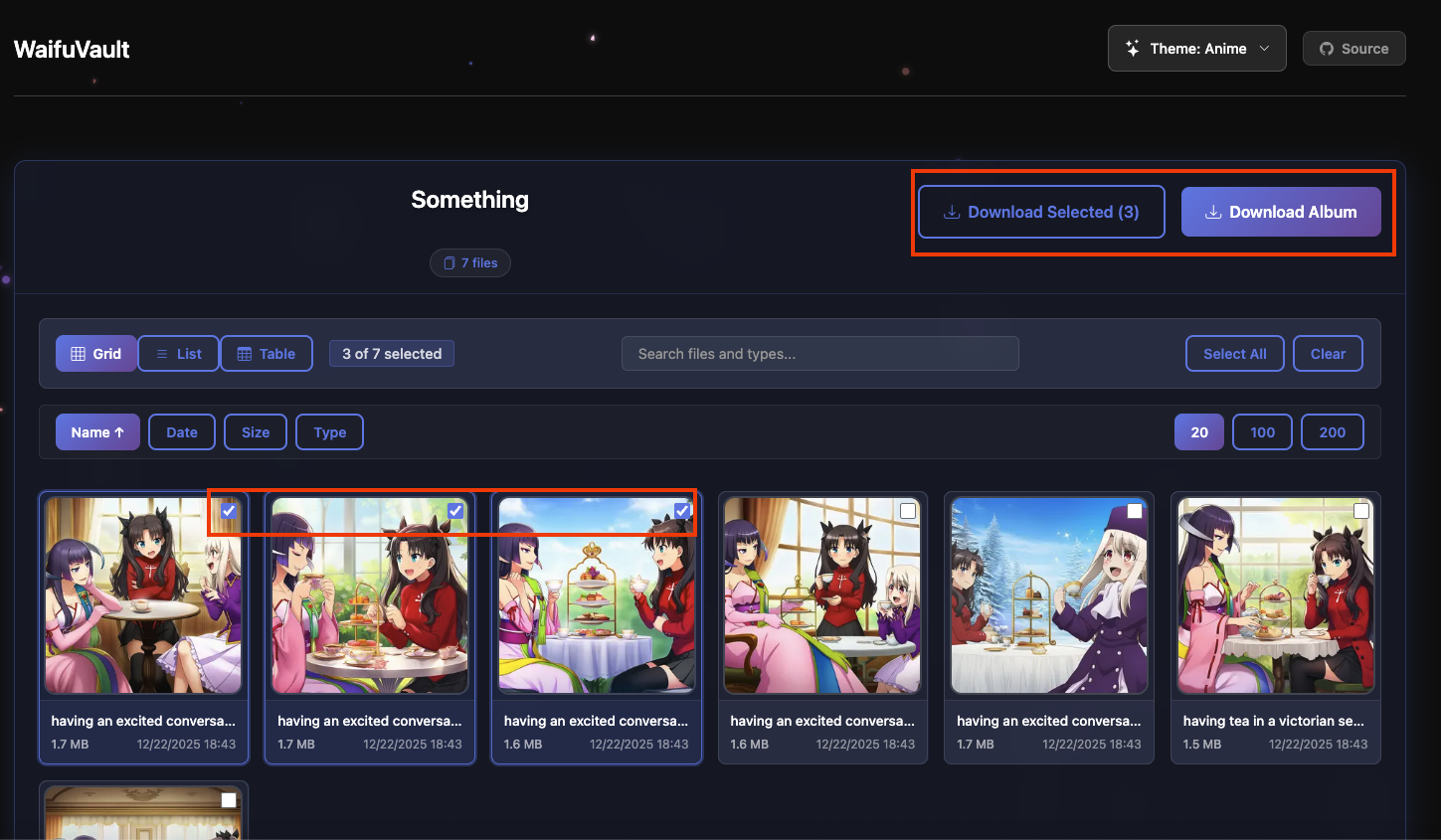Sort files by Date
The width and height of the screenshot is (1441, 840).
(182, 432)
